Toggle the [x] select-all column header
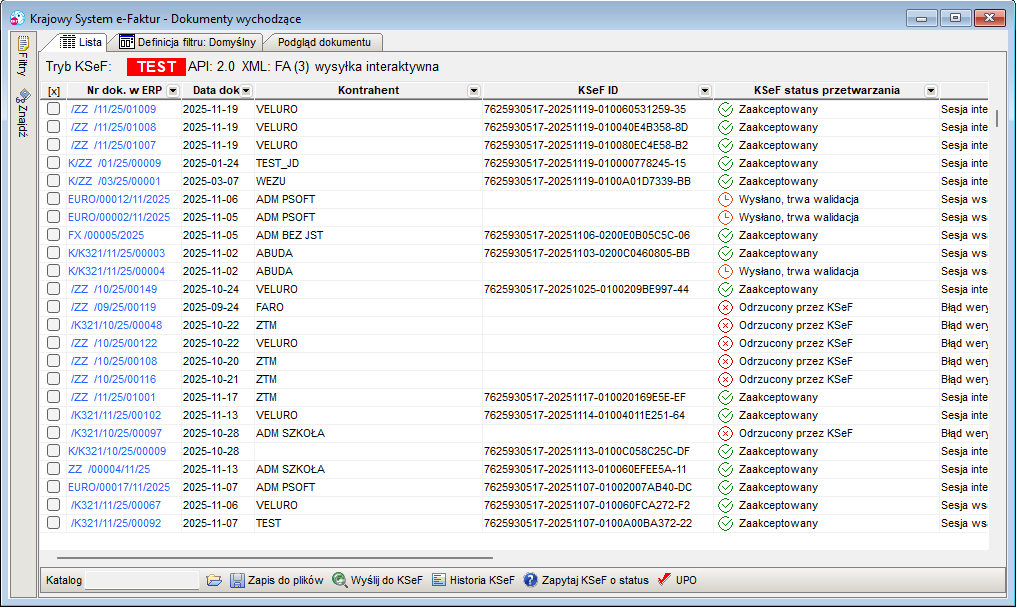The height and width of the screenshot is (608, 1017). [x=54, y=91]
